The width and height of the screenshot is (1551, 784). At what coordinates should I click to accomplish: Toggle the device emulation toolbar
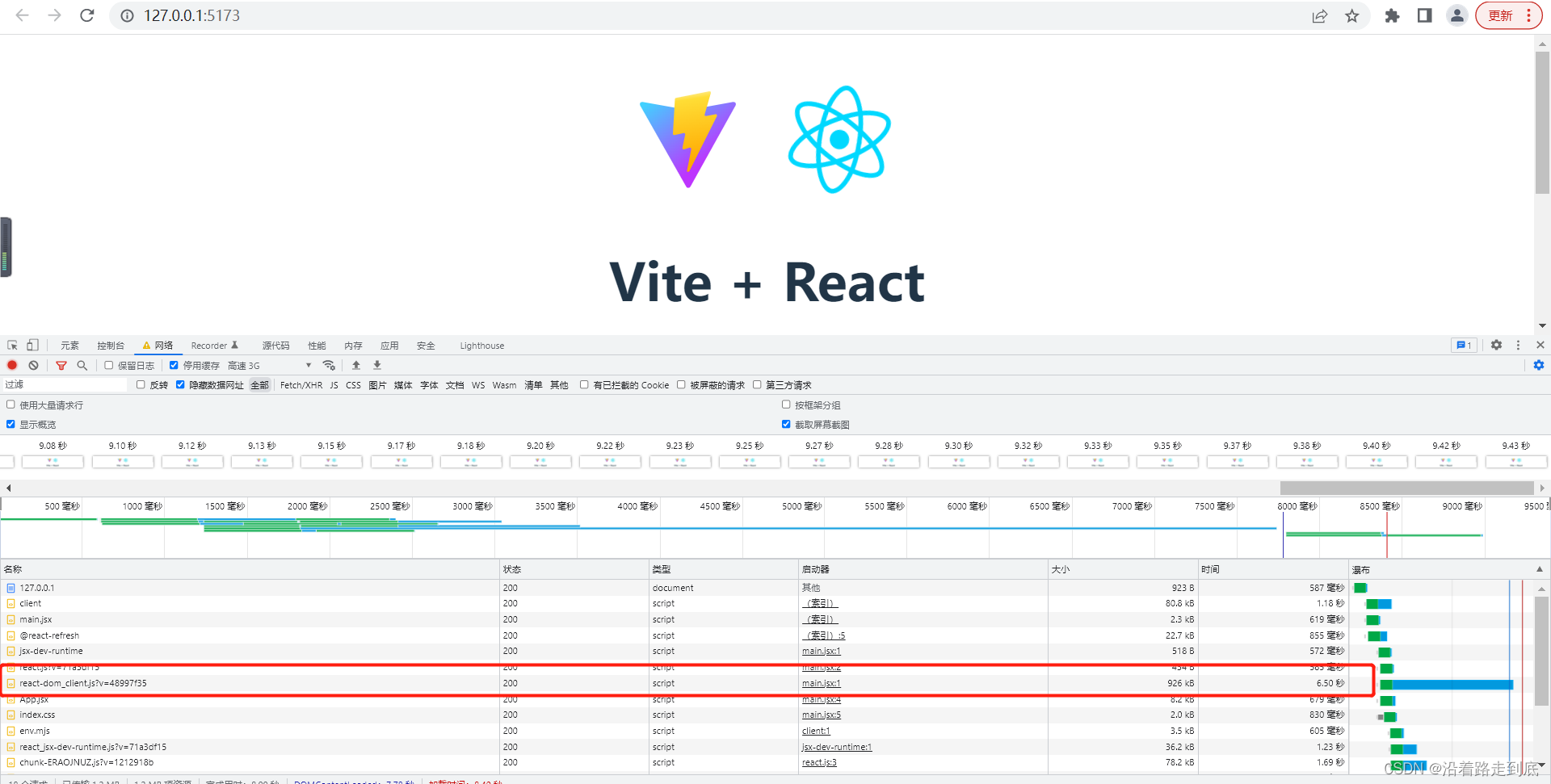[x=32, y=345]
